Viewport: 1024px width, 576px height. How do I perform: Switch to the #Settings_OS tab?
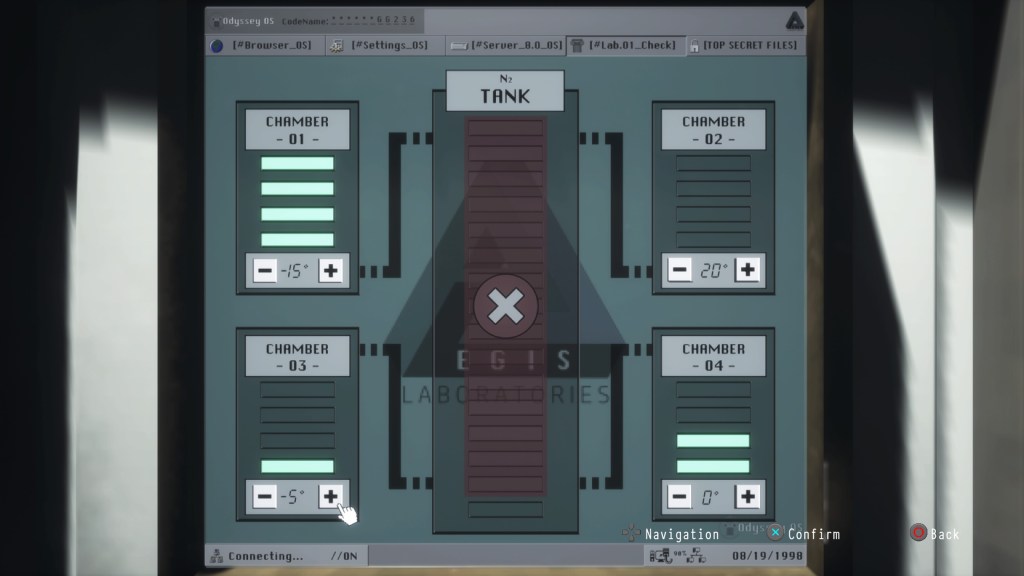point(380,45)
